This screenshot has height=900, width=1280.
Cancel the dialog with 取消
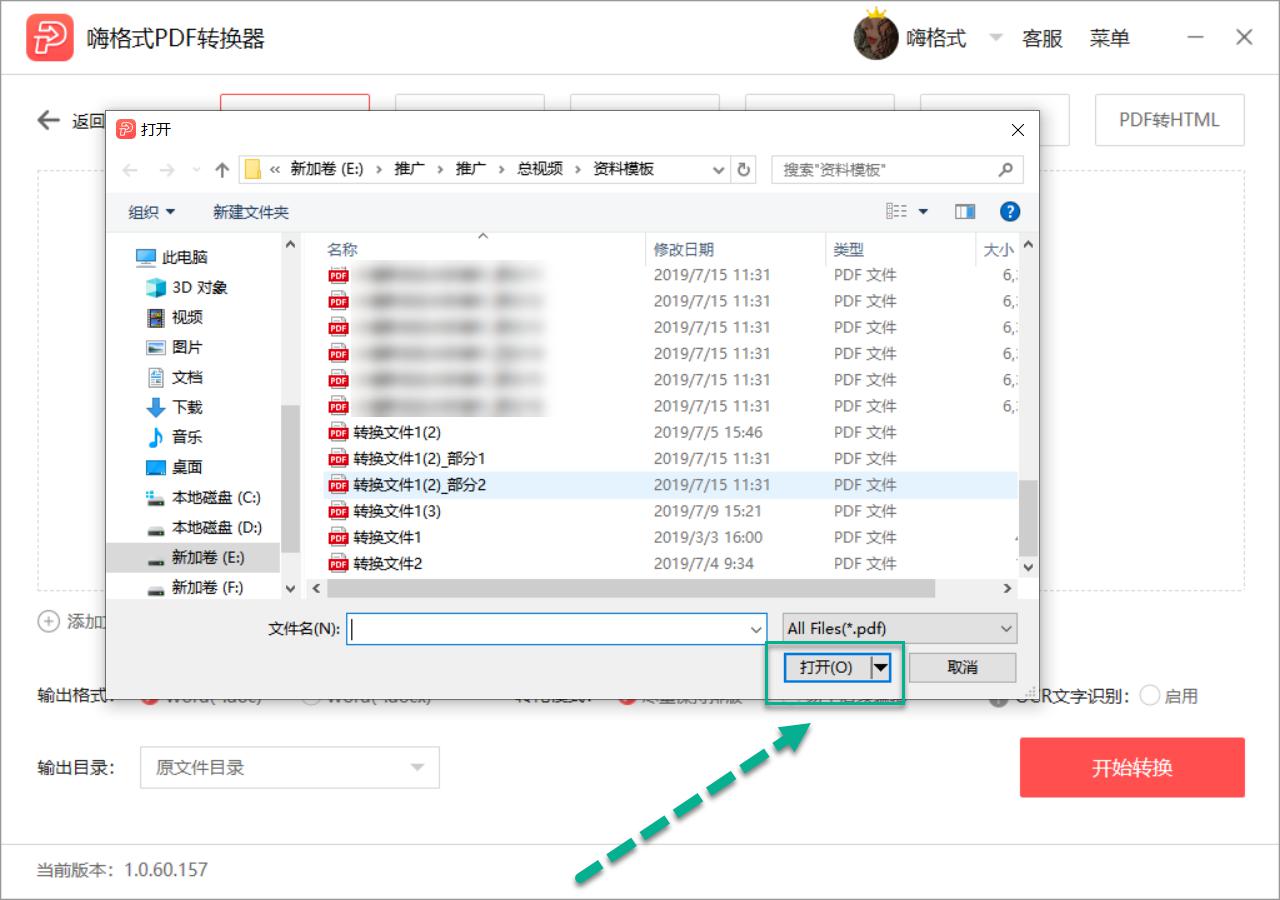962,667
